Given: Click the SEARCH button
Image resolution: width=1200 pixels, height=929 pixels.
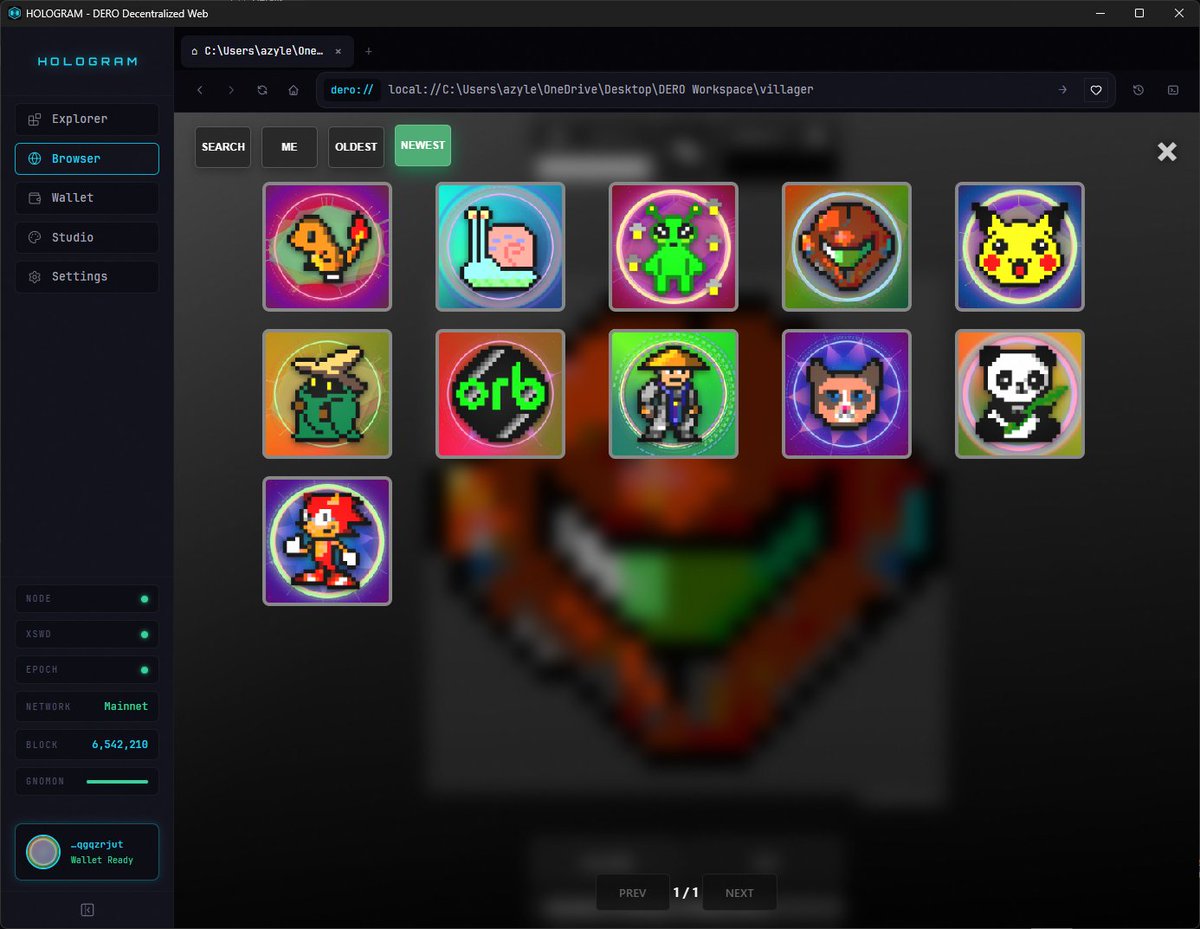Looking at the screenshot, I should 223,147.
